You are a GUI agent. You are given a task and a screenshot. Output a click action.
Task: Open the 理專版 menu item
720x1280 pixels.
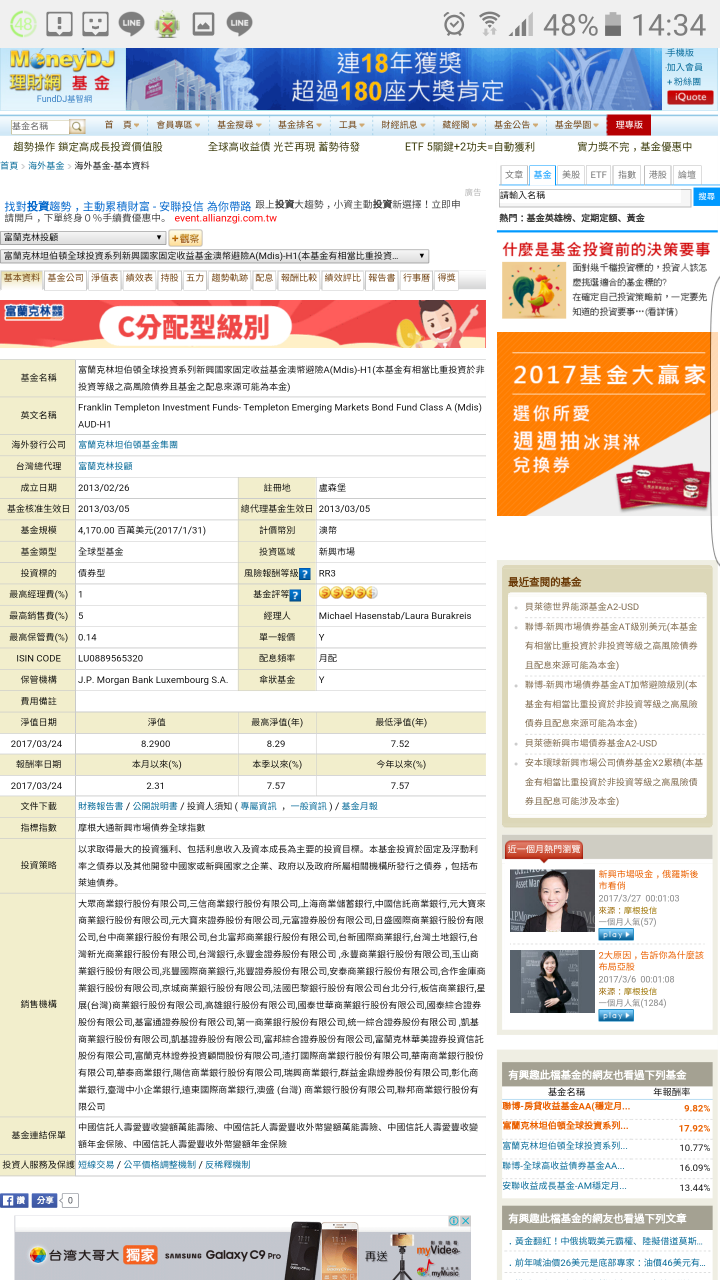(x=629, y=125)
